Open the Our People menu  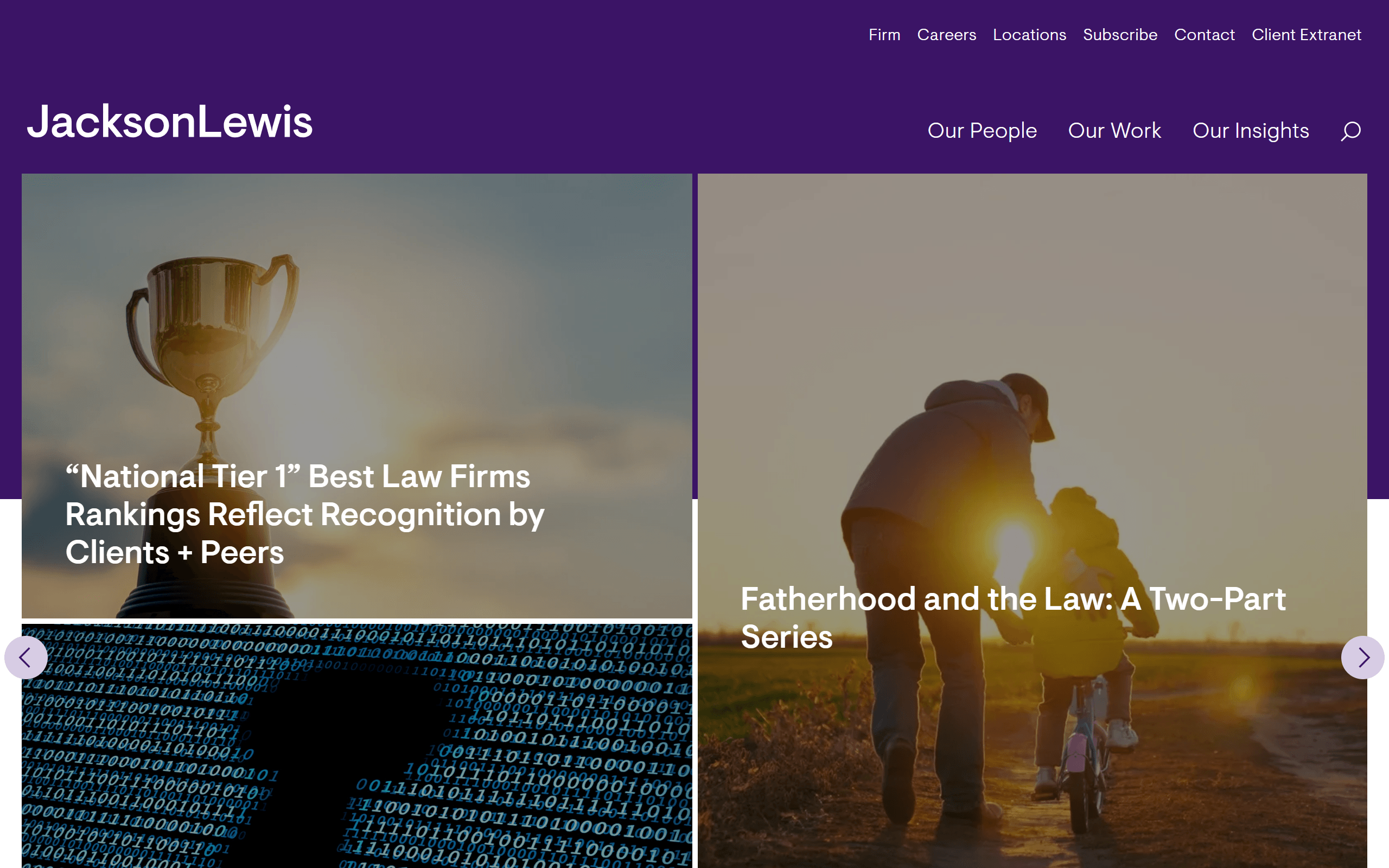[x=982, y=131]
